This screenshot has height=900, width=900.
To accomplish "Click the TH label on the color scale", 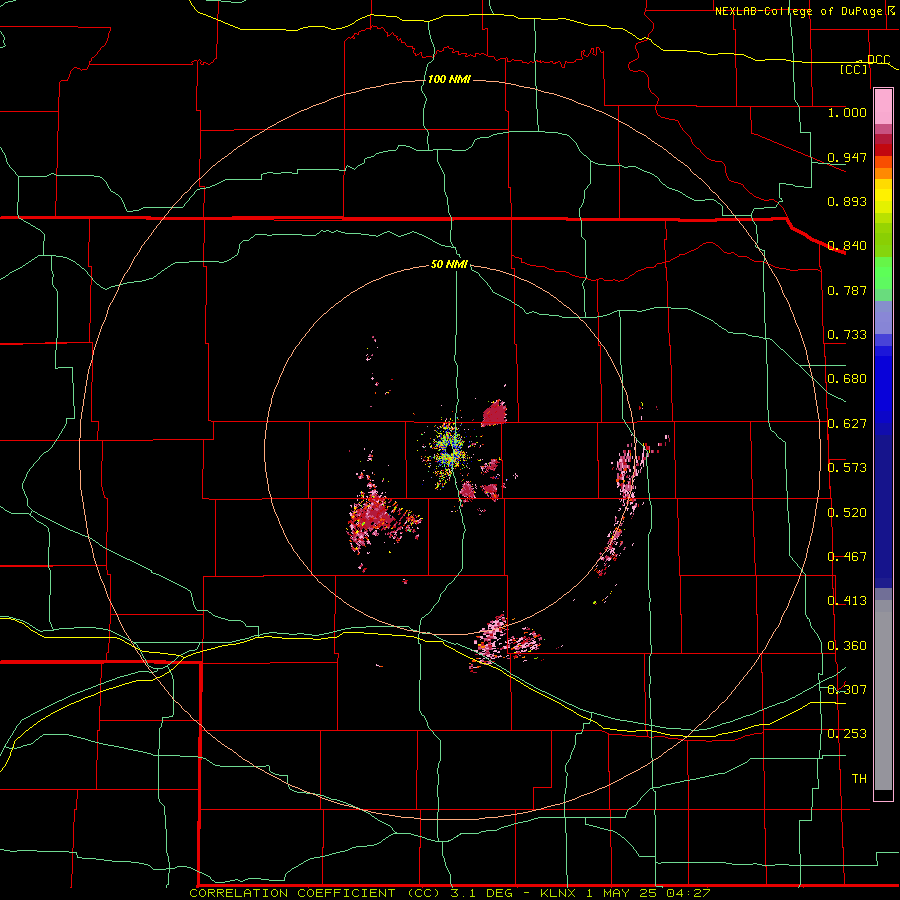I will (x=859, y=779).
